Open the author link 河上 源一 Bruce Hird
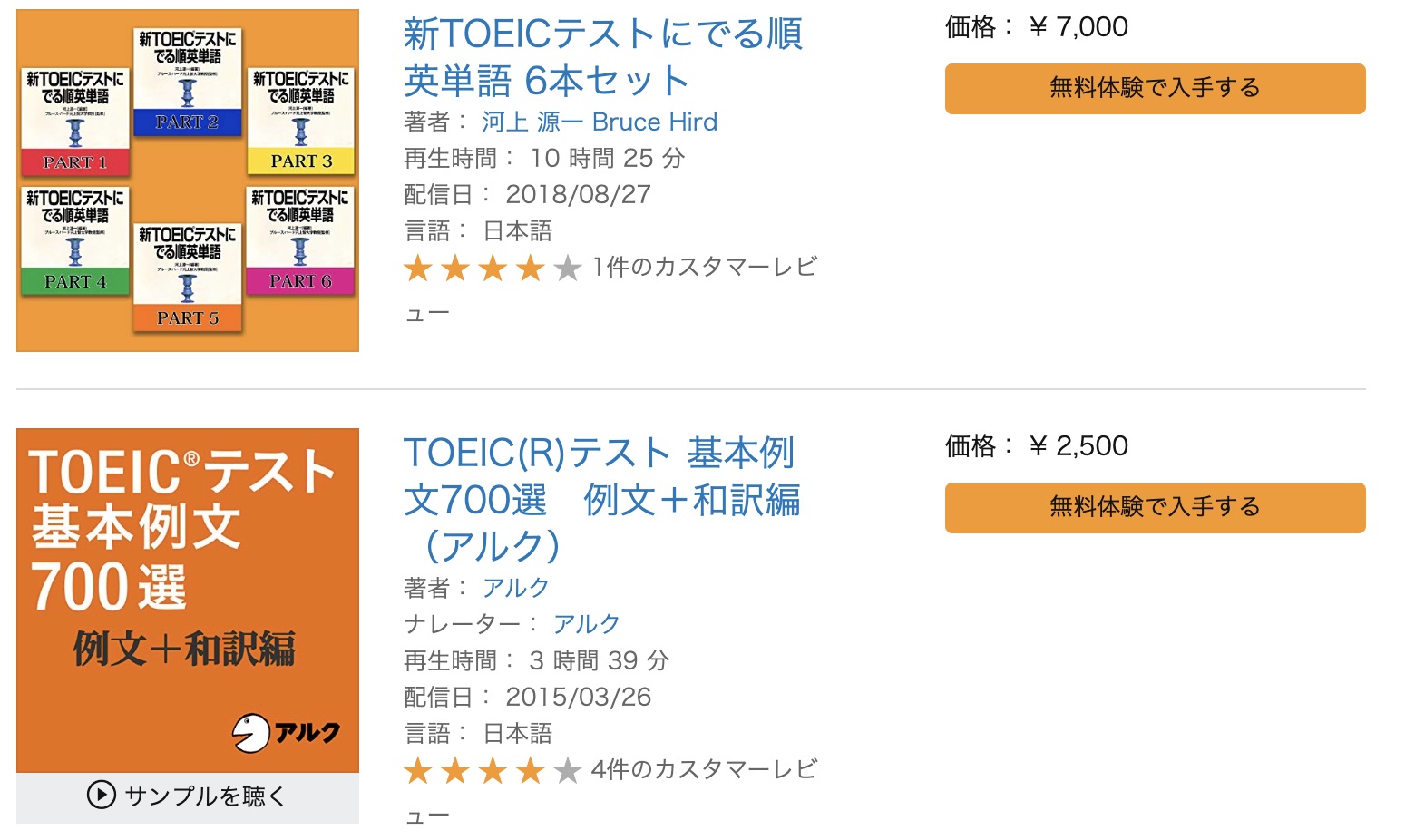The width and height of the screenshot is (1415, 840). (599, 121)
